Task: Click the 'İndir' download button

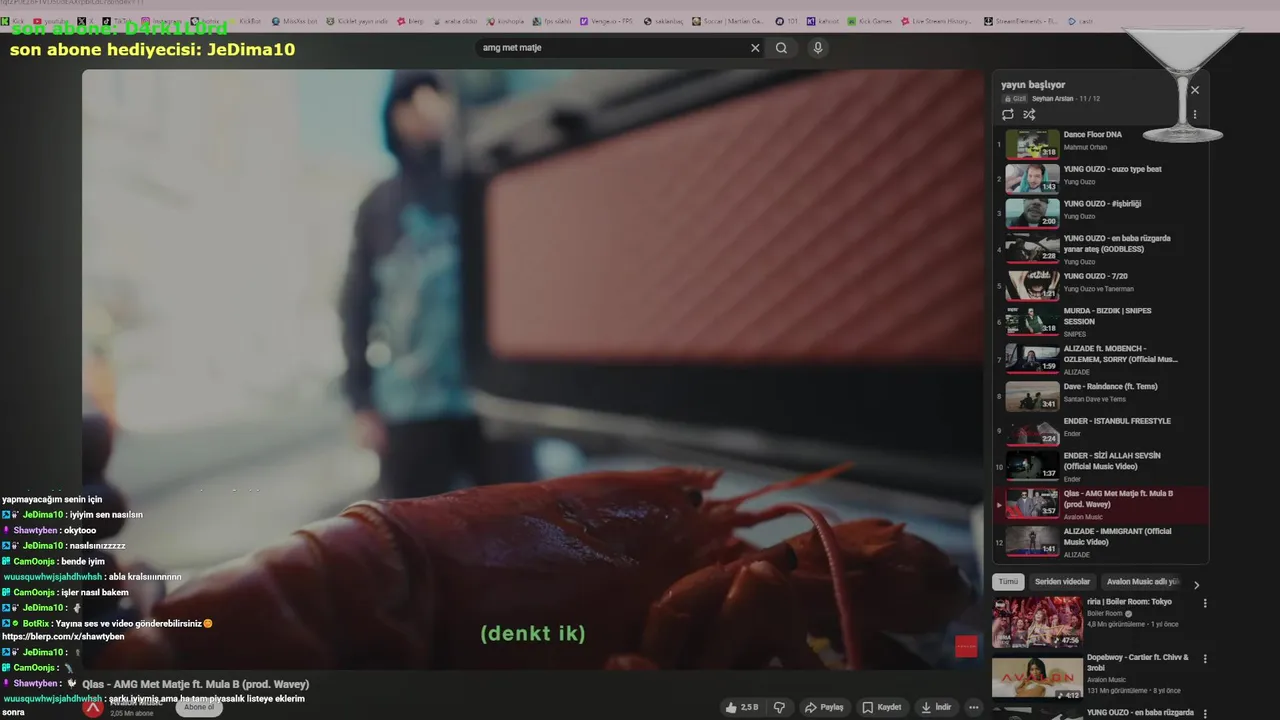Action: [936, 707]
